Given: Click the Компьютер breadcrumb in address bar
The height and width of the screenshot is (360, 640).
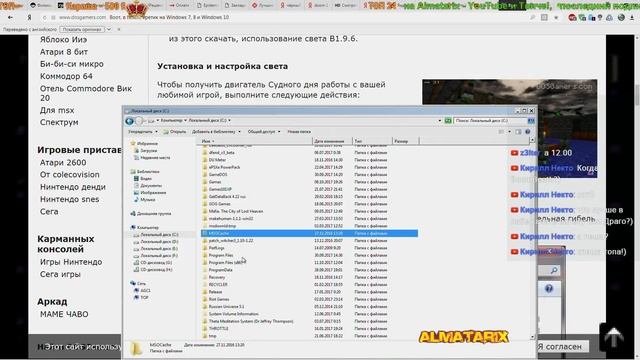Looking at the screenshot, I should [171, 120].
